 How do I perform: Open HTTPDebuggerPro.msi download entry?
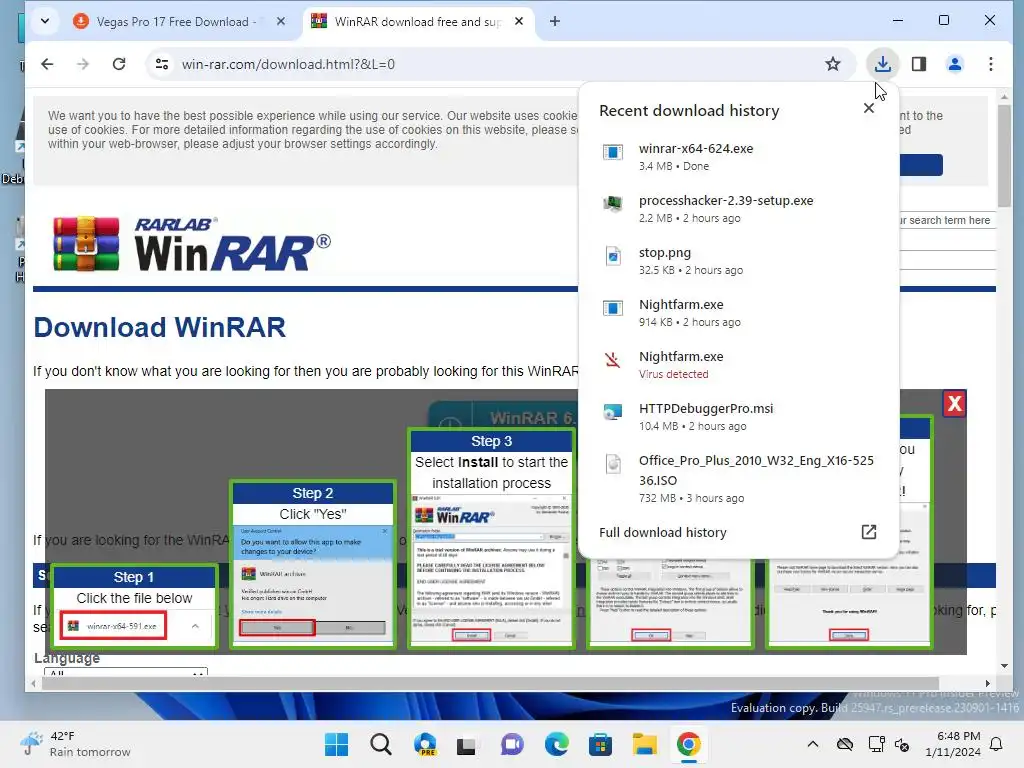pyautogui.click(x=738, y=417)
